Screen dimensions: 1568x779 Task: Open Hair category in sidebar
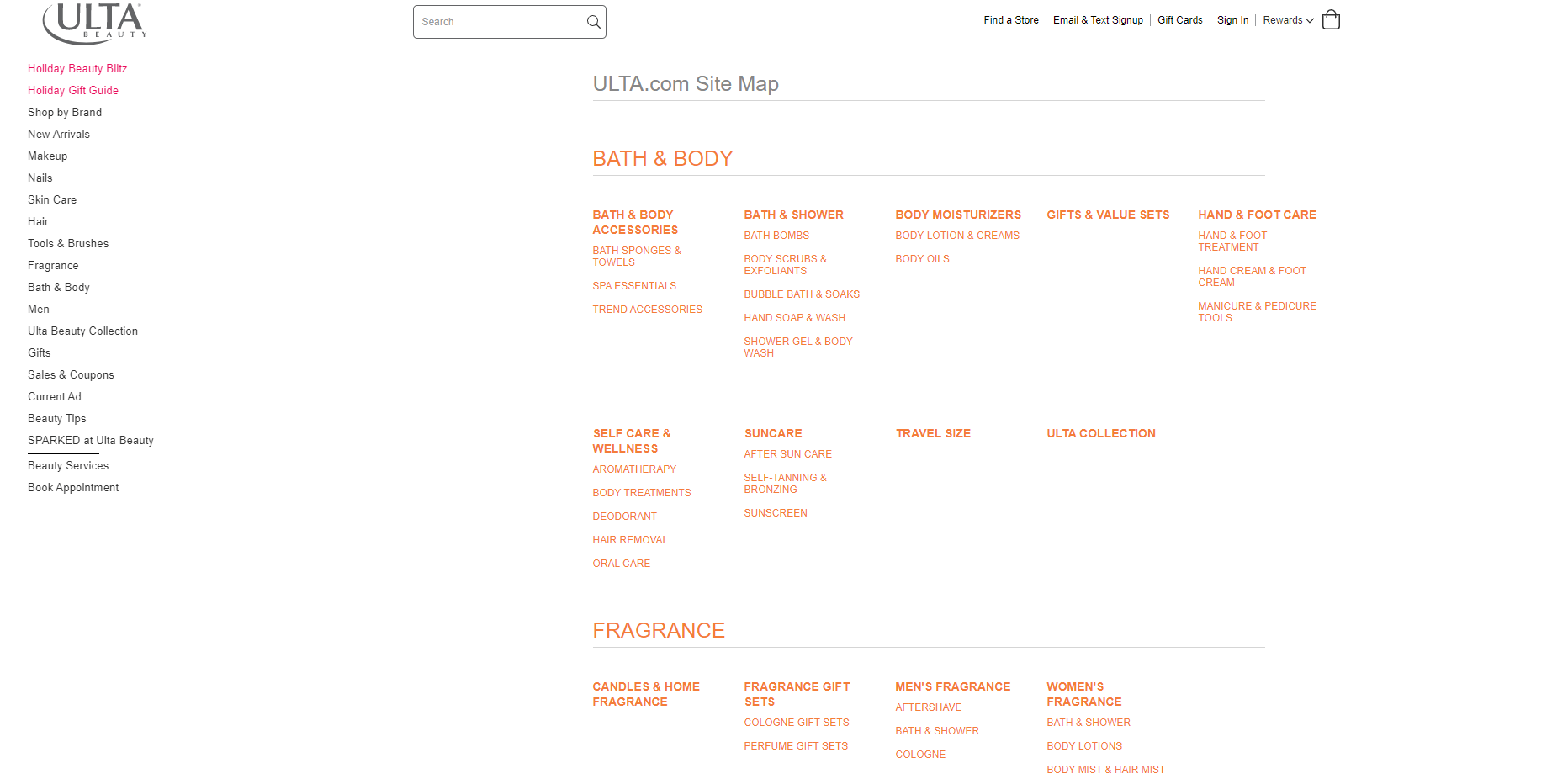pos(38,221)
